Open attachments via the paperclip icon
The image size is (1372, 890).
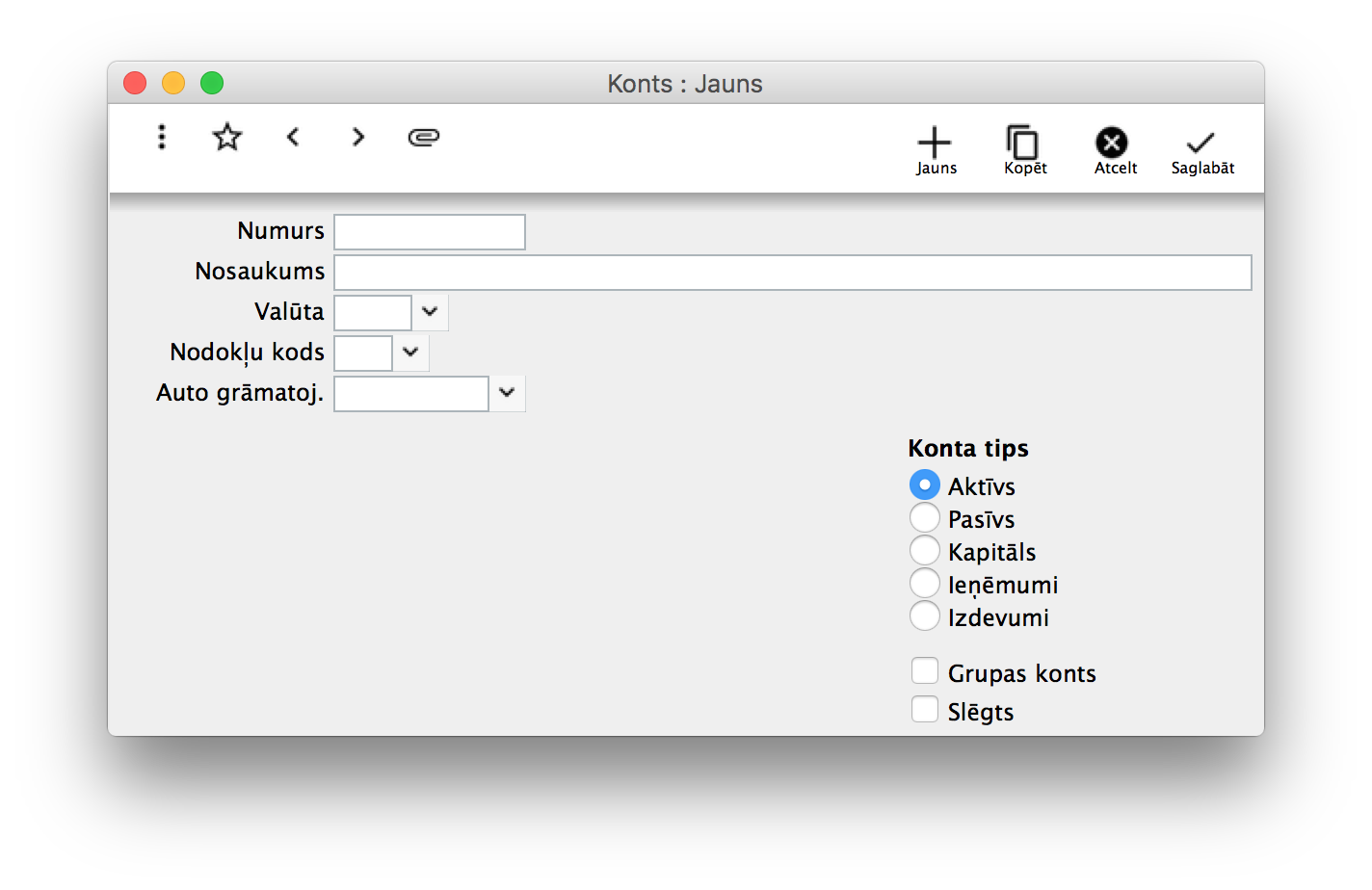pyautogui.click(x=424, y=138)
